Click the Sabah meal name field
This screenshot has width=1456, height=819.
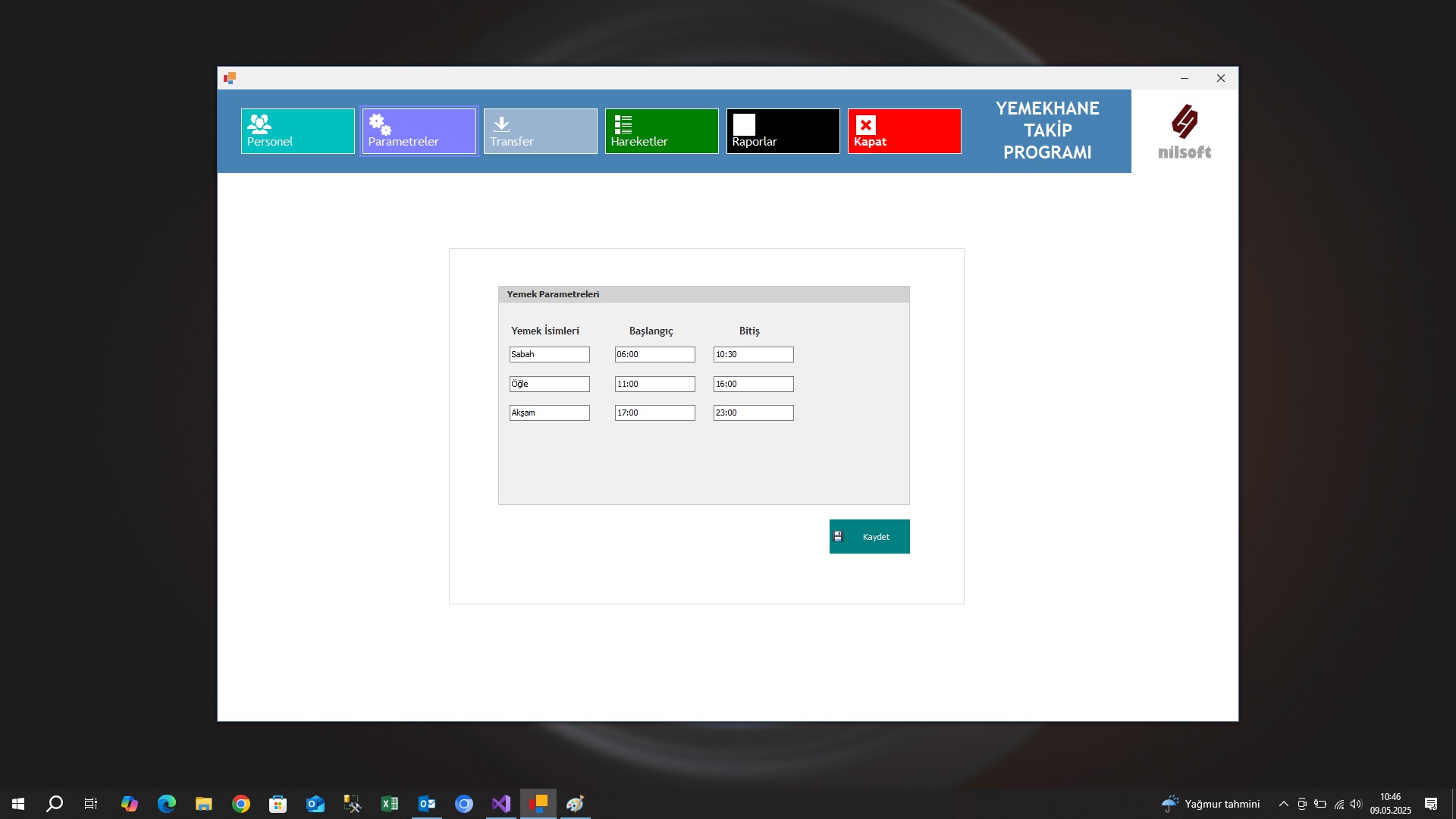coord(549,354)
